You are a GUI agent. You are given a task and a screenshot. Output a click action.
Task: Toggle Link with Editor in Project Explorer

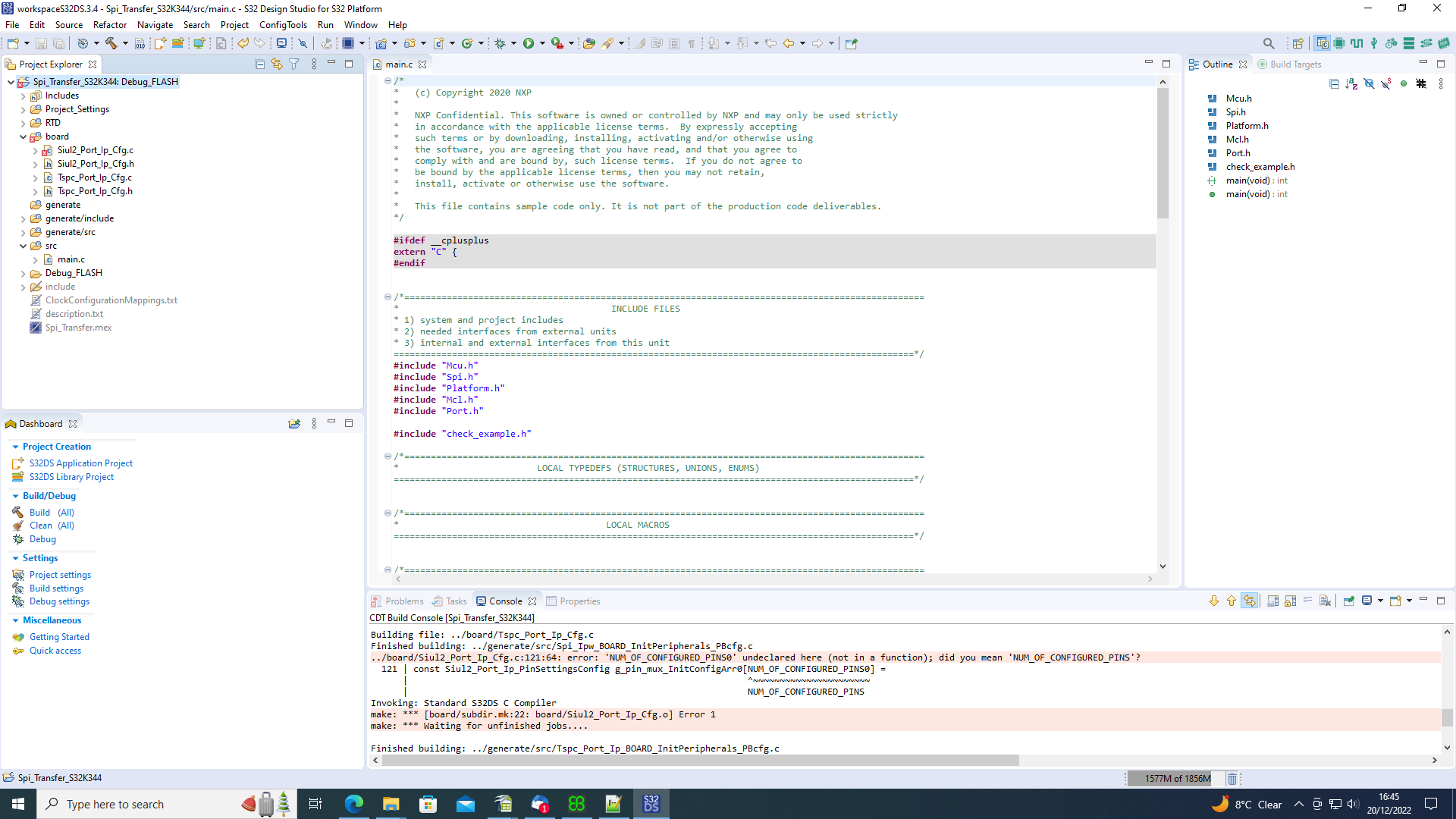point(277,64)
